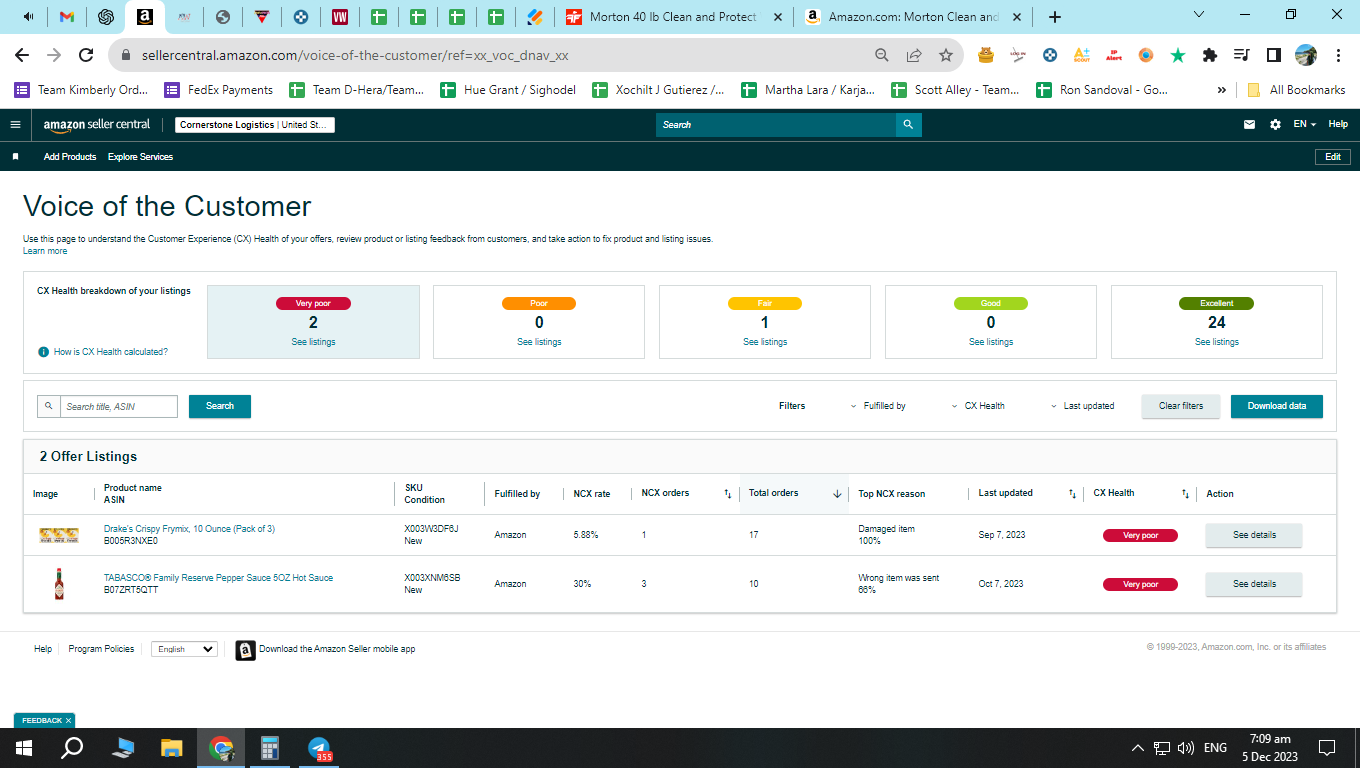Click the Clear filters button
The width and height of the screenshot is (1360, 768).
click(1181, 406)
